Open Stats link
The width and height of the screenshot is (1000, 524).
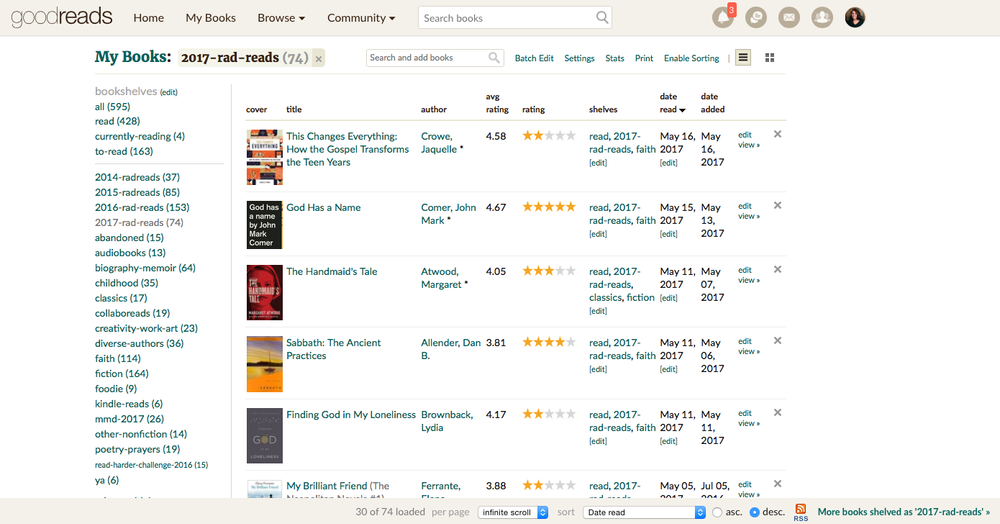coord(615,58)
